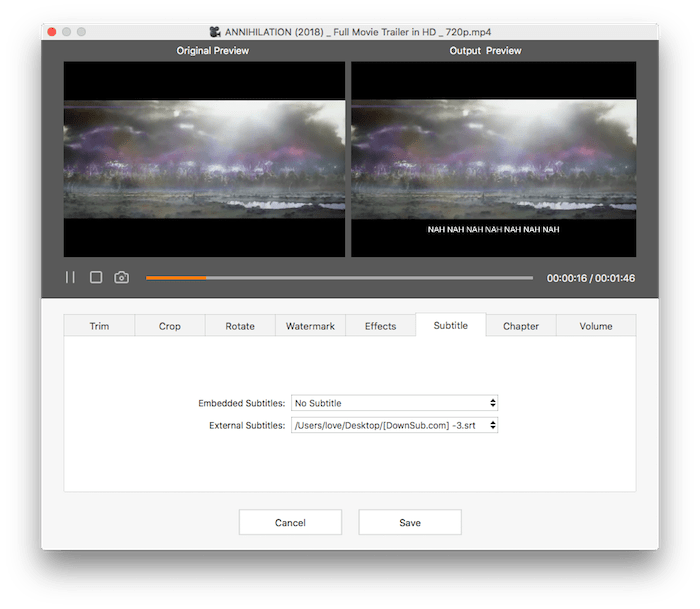Open the Crop tab

pos(170,325)
